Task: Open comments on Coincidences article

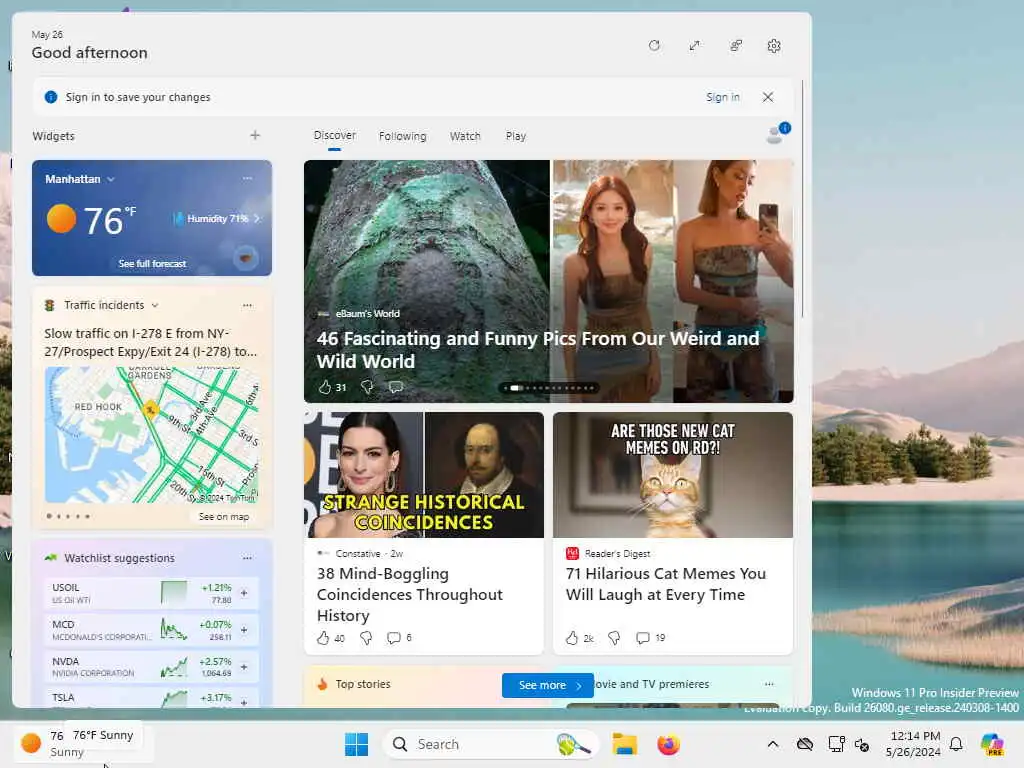Action: (x=399, y=638)
